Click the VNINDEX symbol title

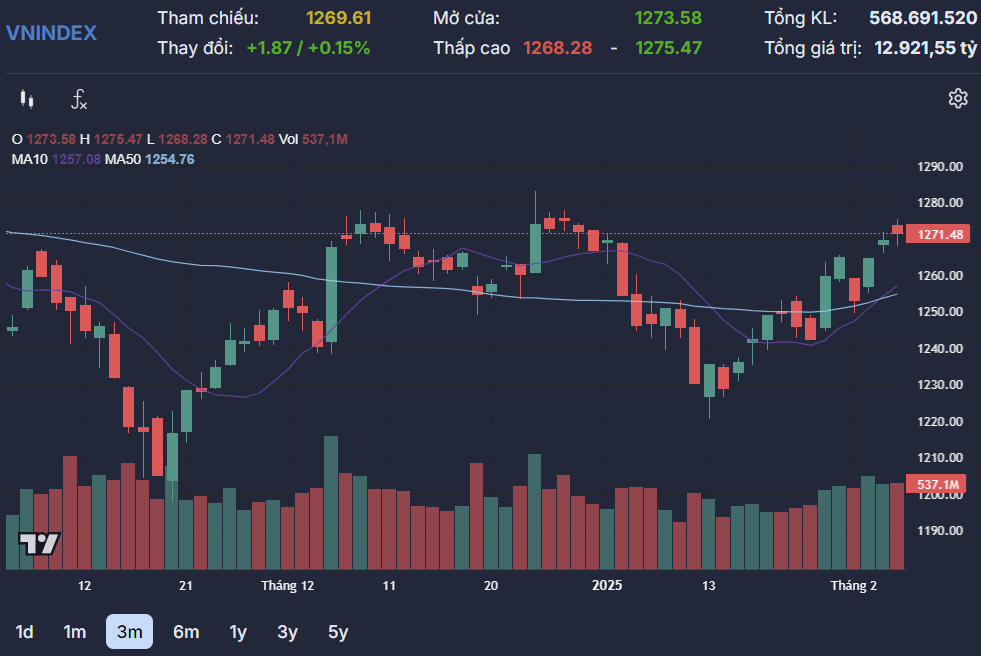(x=52, y=32)
